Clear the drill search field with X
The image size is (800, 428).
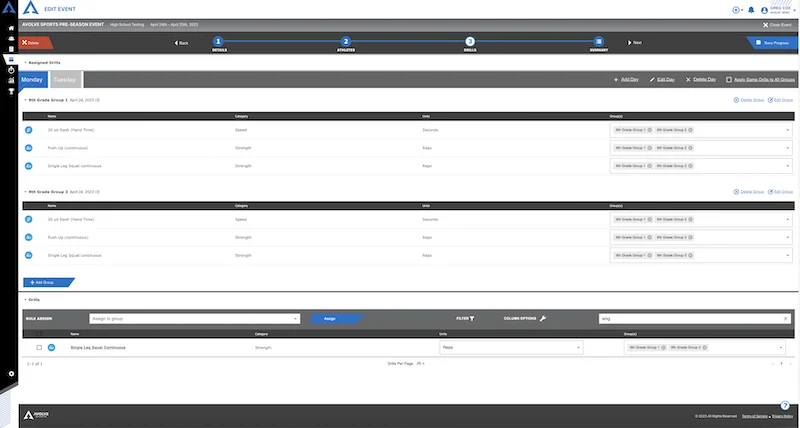786,319
